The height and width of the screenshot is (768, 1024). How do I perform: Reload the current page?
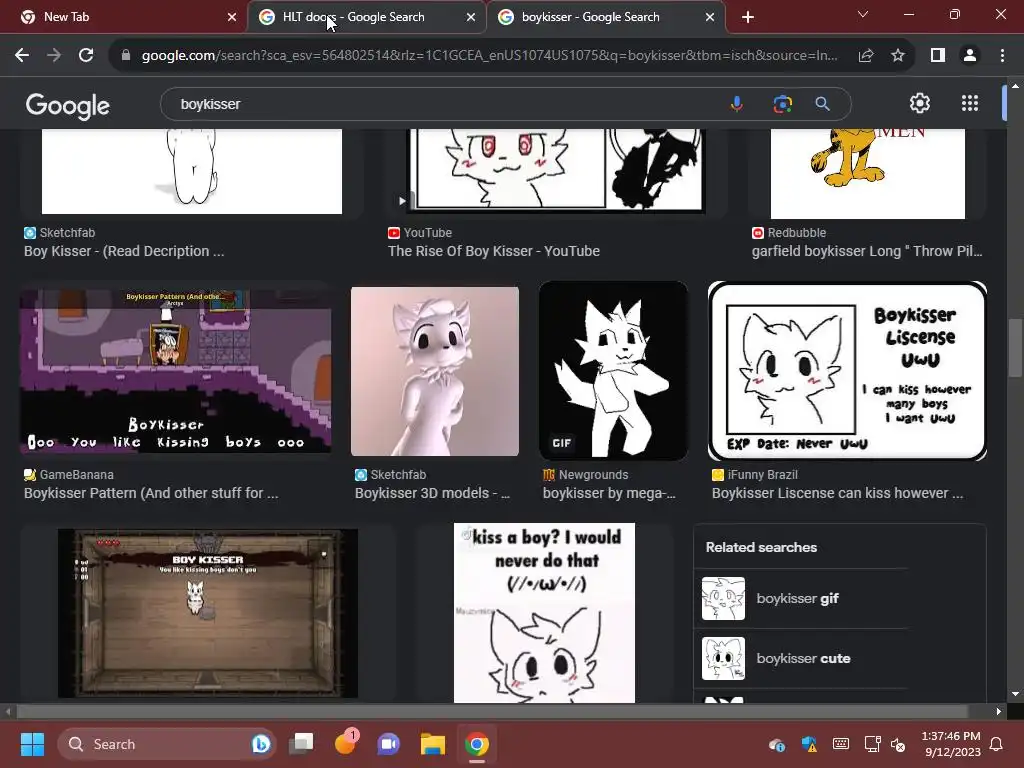86,56
